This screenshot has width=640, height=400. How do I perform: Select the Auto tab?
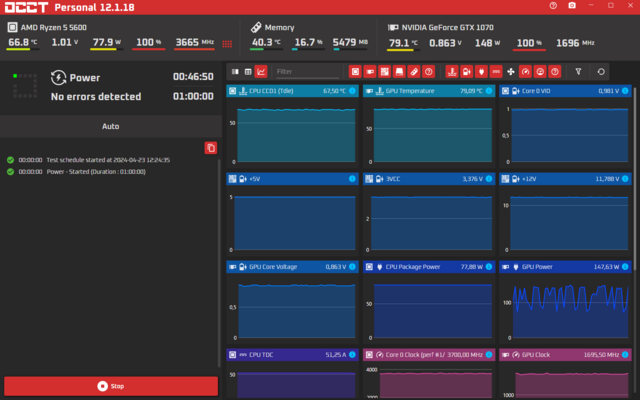pos(110,127)
